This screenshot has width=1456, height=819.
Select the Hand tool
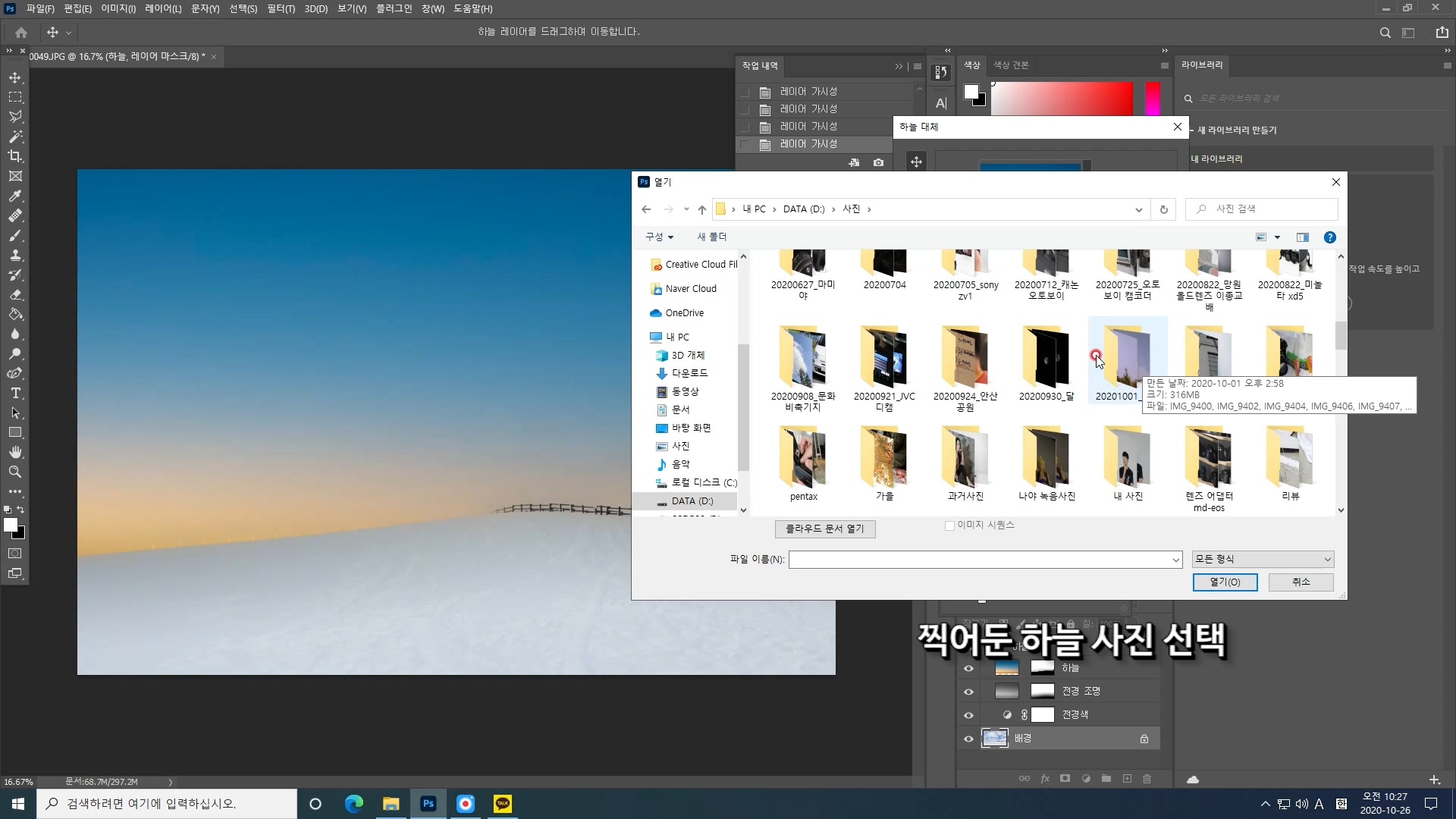(x=15, y=452)
